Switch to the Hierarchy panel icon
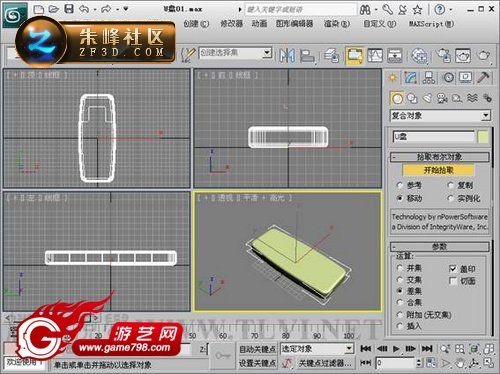 tap(429, 78)
